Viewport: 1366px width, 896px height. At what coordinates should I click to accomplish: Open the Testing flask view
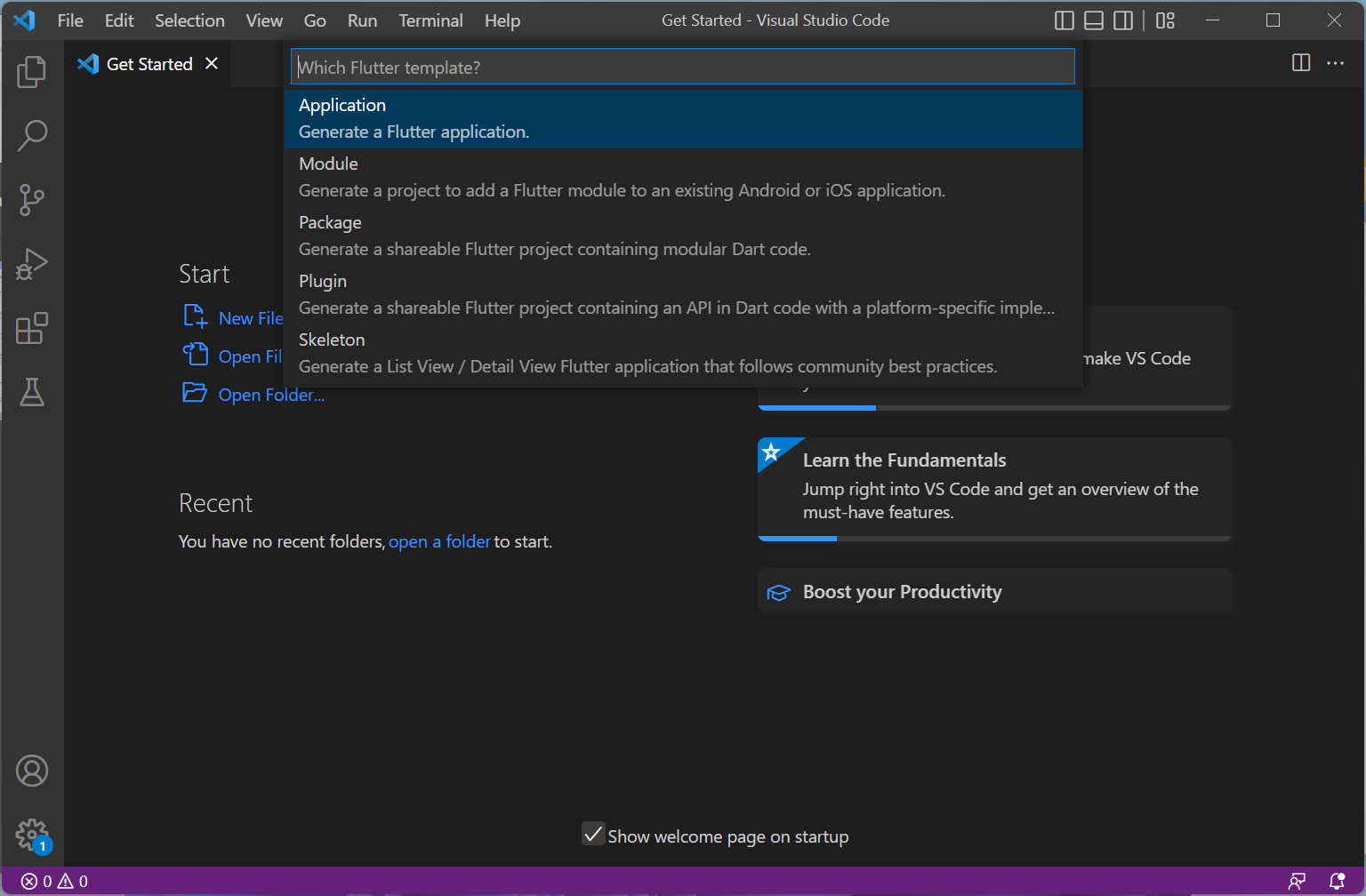click(32, 392)
